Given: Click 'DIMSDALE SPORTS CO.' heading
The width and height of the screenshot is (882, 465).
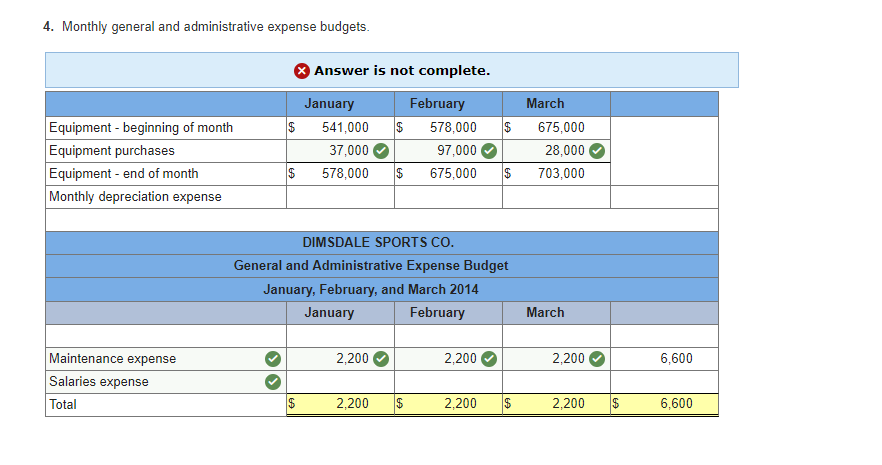Looking at the screenshot, I should click(378, 242).
